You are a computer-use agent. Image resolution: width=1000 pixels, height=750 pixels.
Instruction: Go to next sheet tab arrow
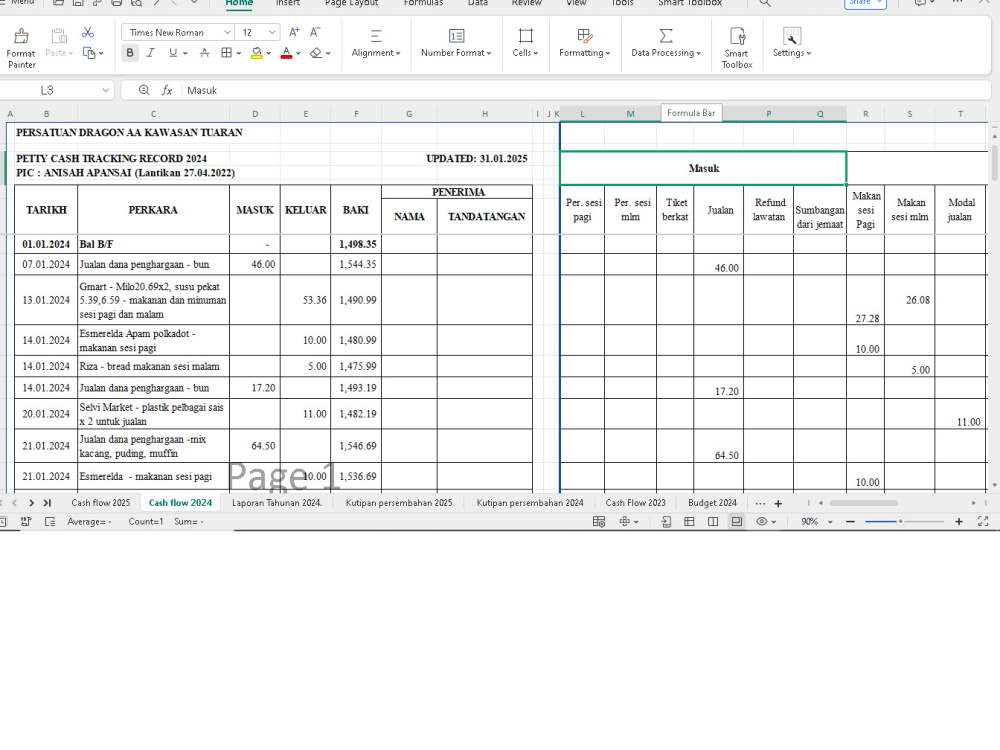pos(31,503)
